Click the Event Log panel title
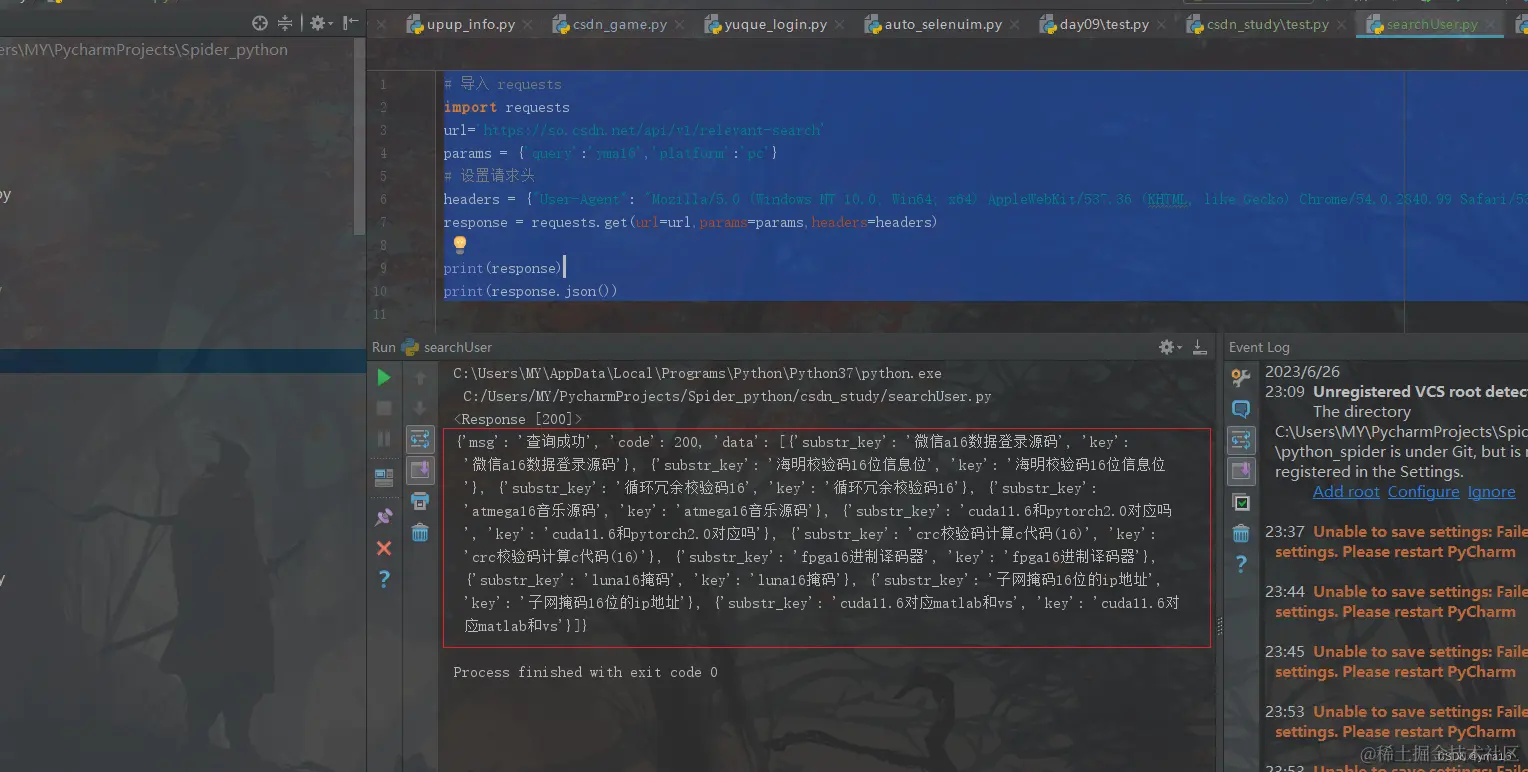The width and height of the screenshot is (1528, 772). click(1259, 347)
